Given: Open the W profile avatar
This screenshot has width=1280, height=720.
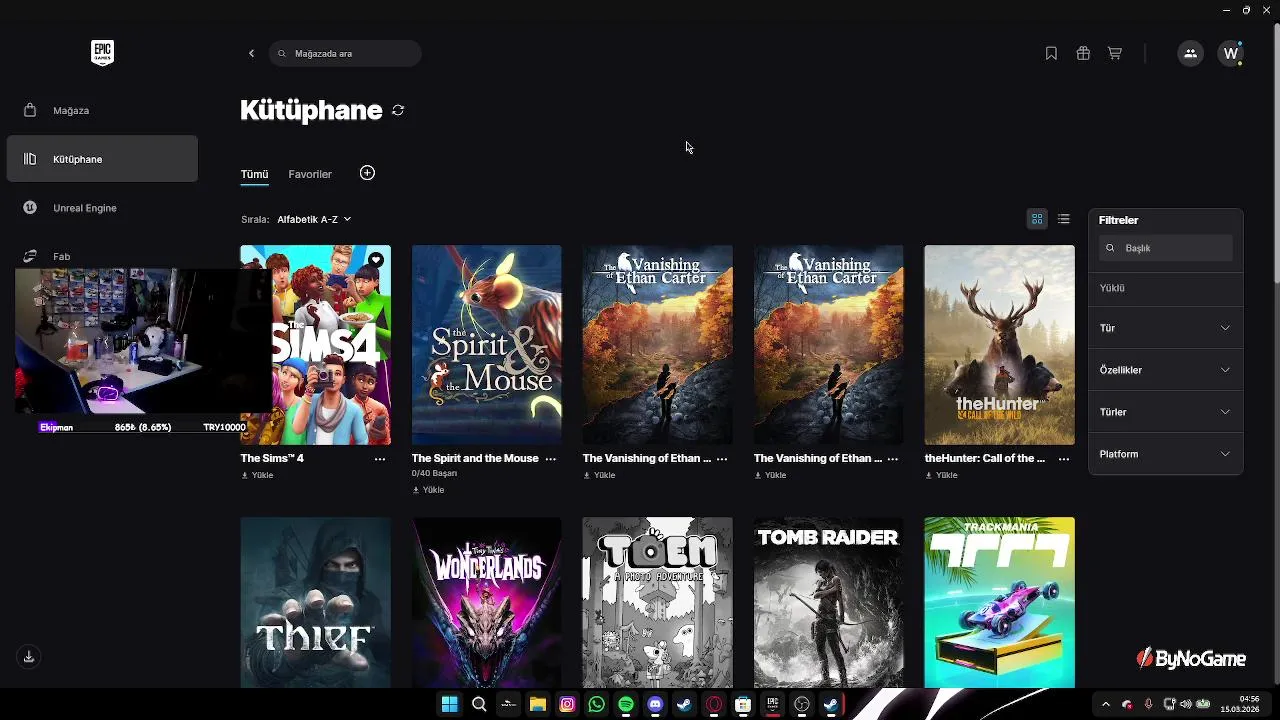Looking at the screenshot, I should pos(1231,53).
